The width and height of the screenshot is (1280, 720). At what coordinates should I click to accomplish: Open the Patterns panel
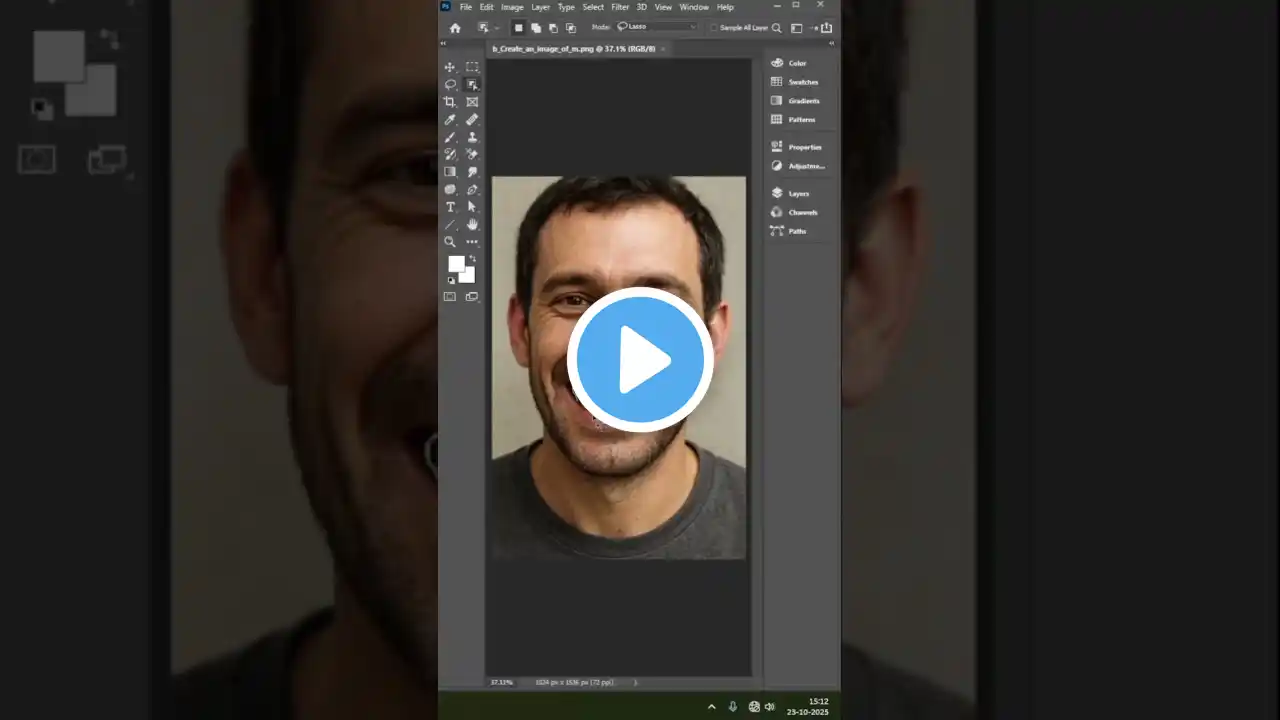794,120
